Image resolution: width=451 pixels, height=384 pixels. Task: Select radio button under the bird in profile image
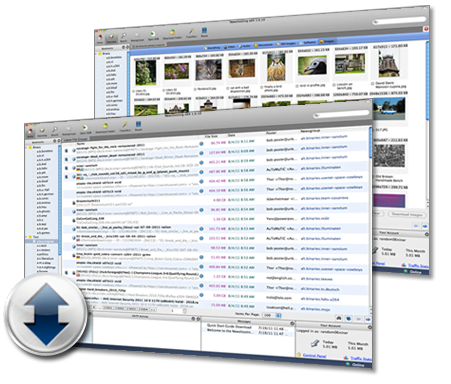pyautogui.click(x=297, y=86)
